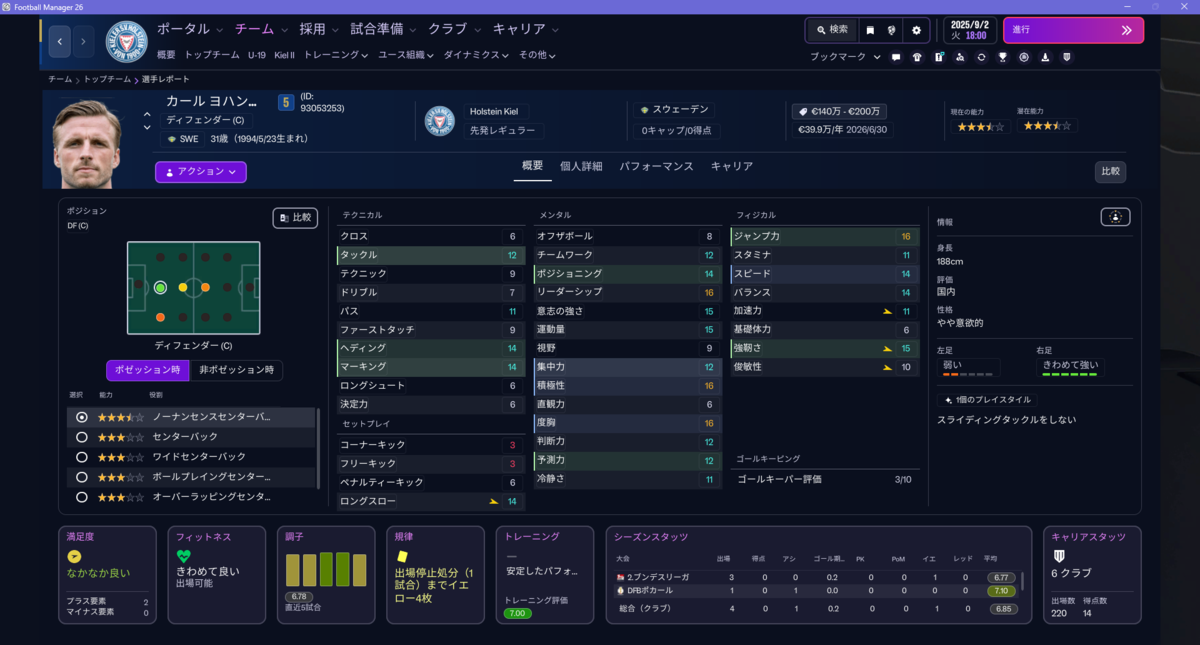Switch to ポゼッション時 view
1200x645 pixels.
click(147, 370)
